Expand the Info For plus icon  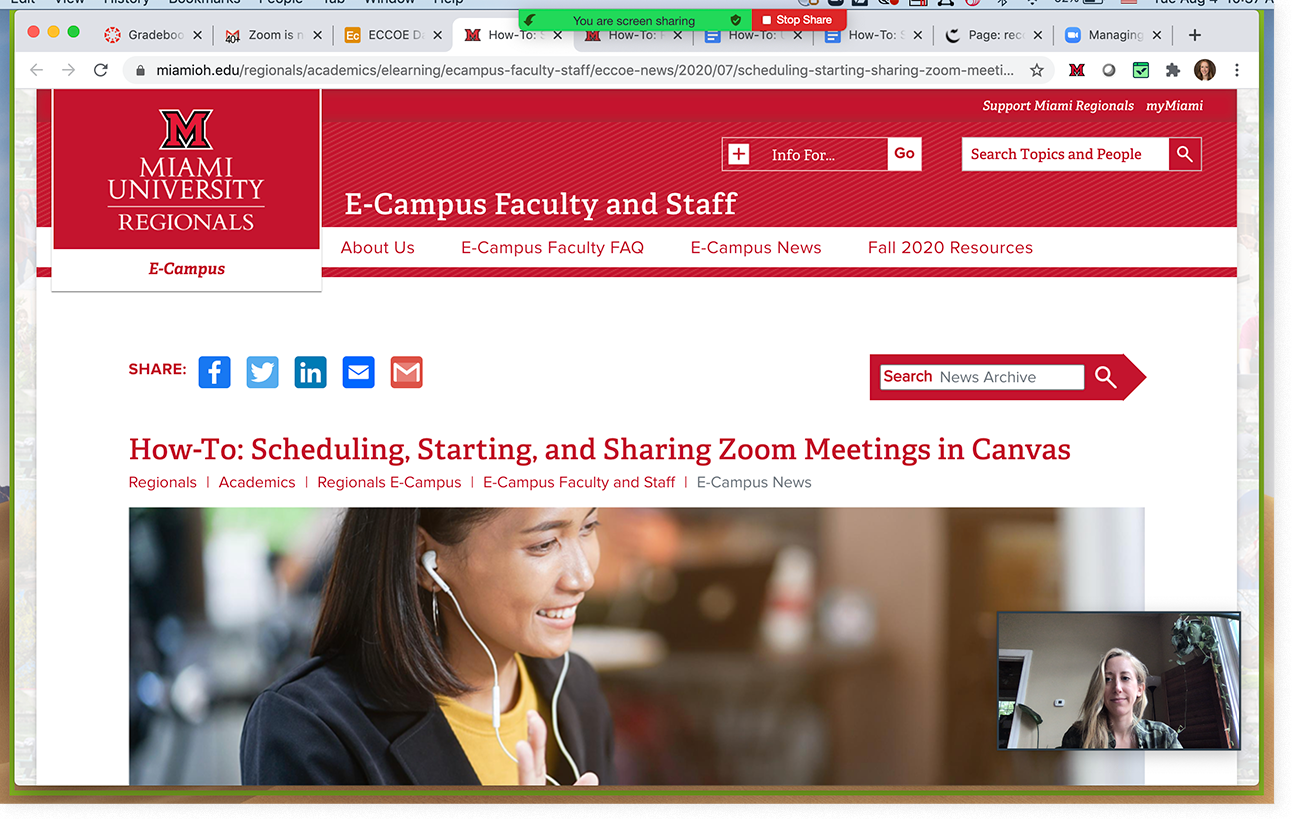pyautogui.click(x=738, y=154)
